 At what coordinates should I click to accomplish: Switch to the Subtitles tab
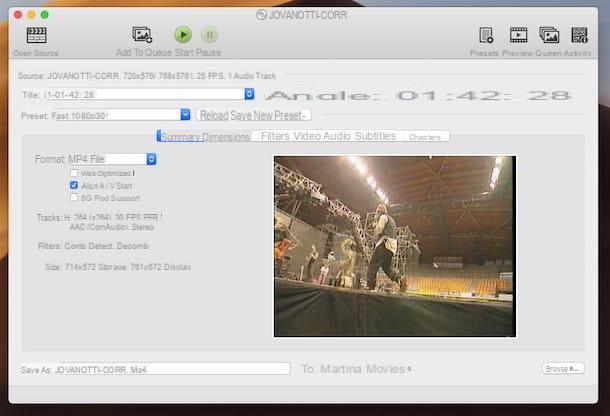pos(375,136)
